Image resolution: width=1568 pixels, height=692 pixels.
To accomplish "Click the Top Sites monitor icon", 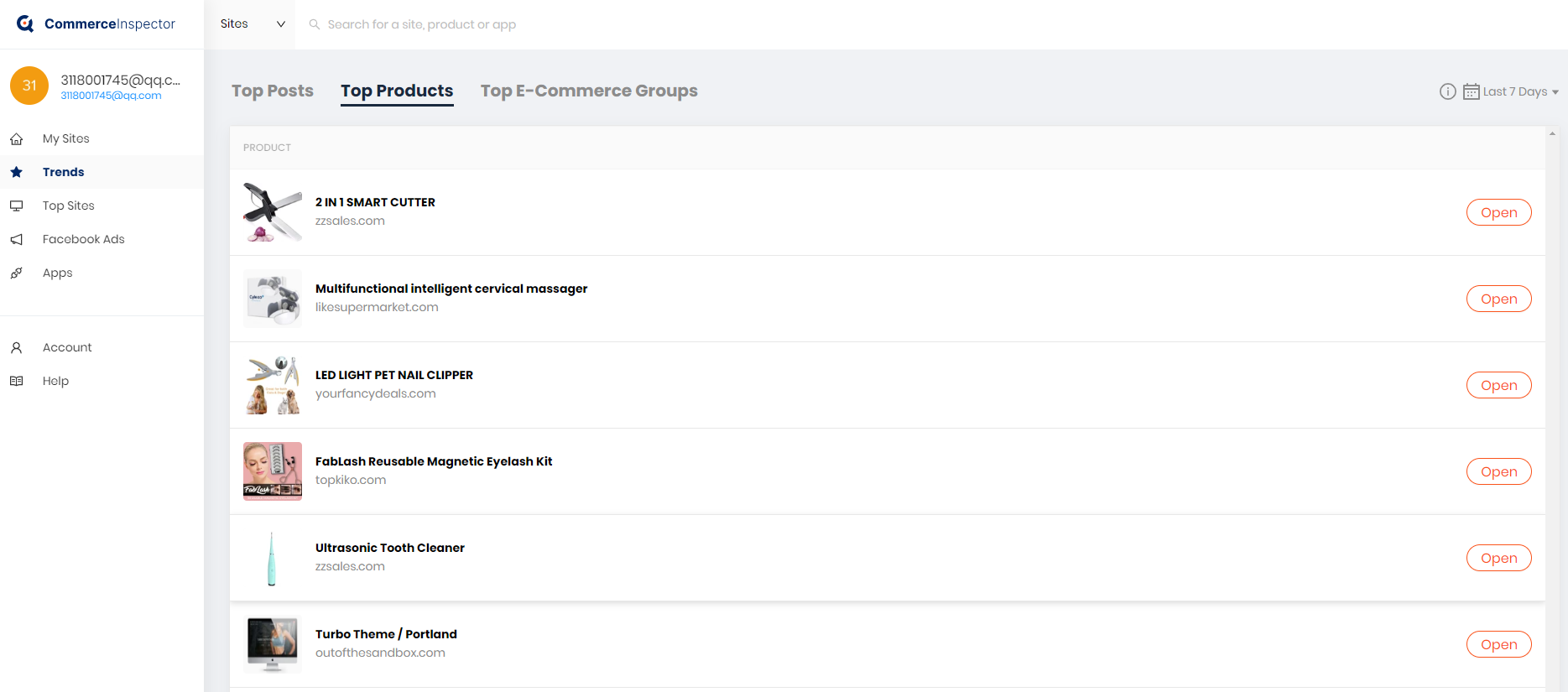I will 16,206.
